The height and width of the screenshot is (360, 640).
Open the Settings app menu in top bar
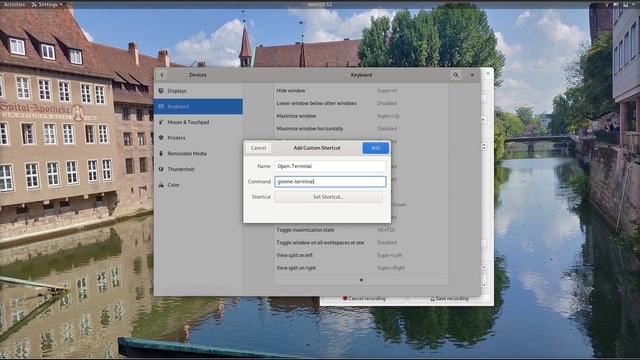point(47,4)
